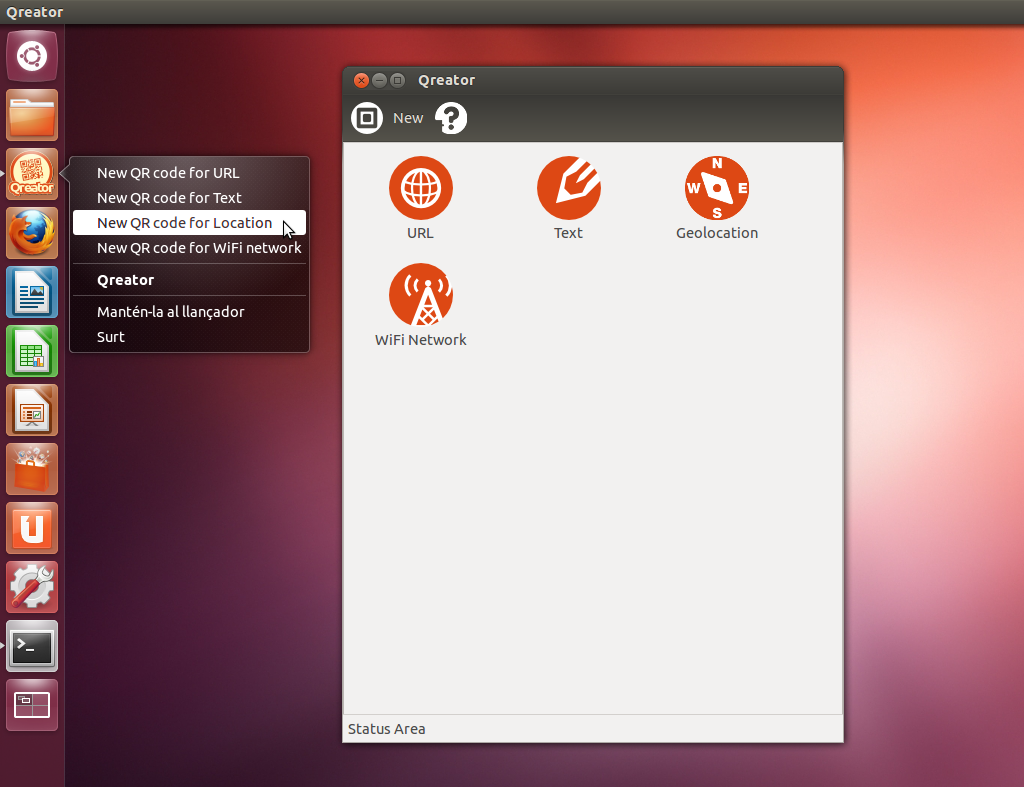This screenshot has width=1024, height=787.
Task: Select the Geolocation QR code type
Action: pos(716,198)
